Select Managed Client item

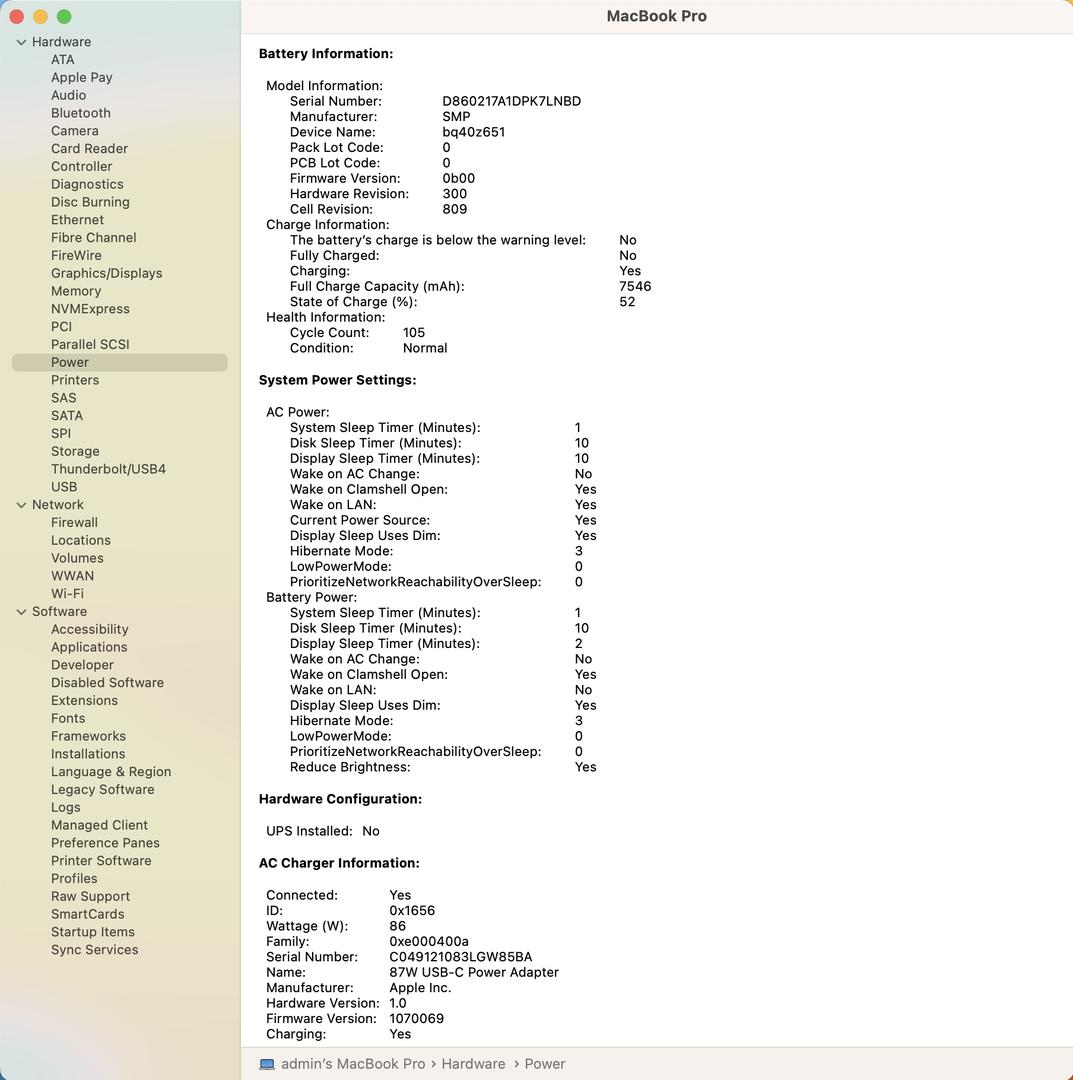pyautogui.click(x=99, y=825)
